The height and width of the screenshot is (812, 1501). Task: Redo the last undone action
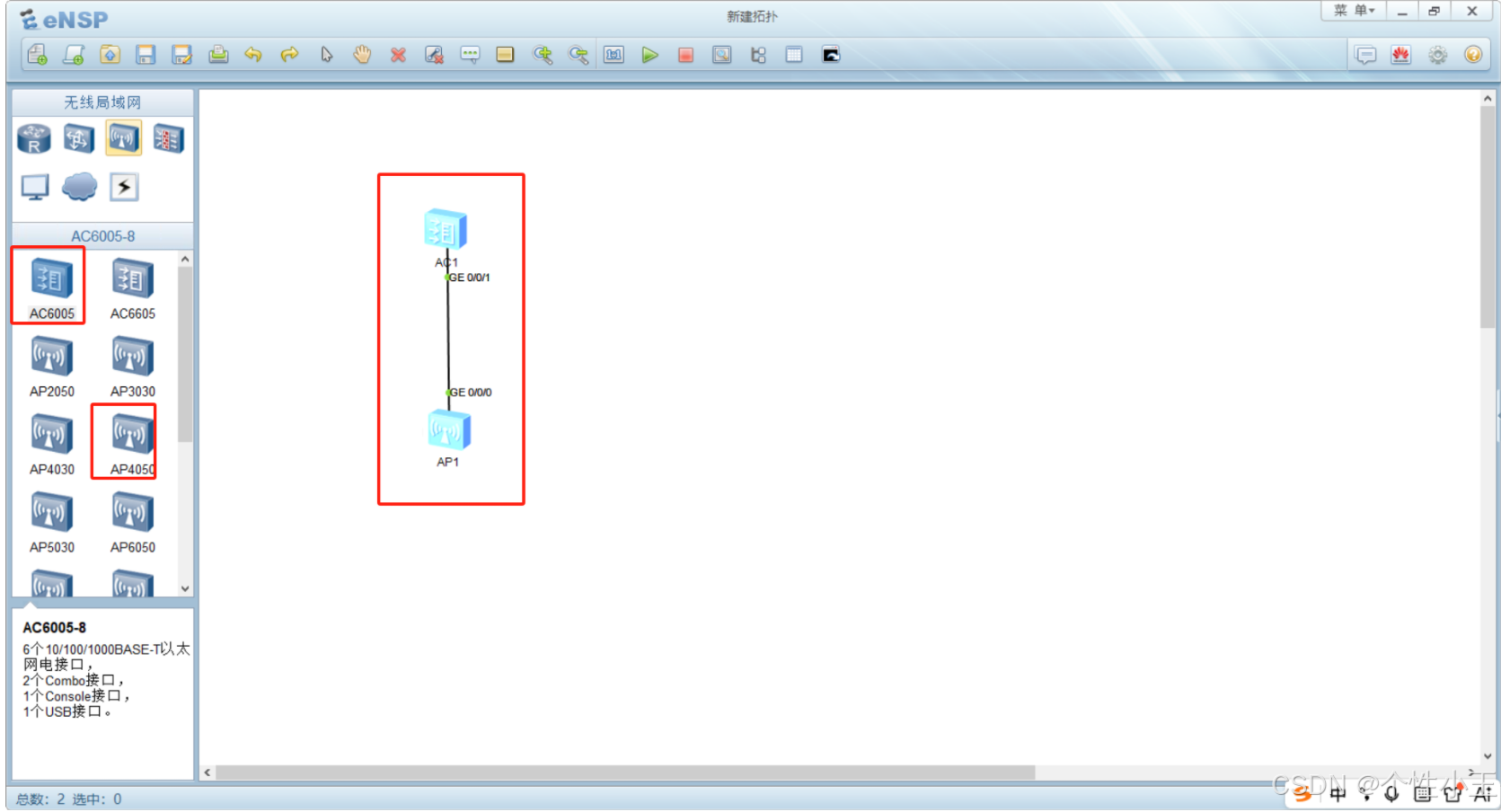click(x=289, y=55)
